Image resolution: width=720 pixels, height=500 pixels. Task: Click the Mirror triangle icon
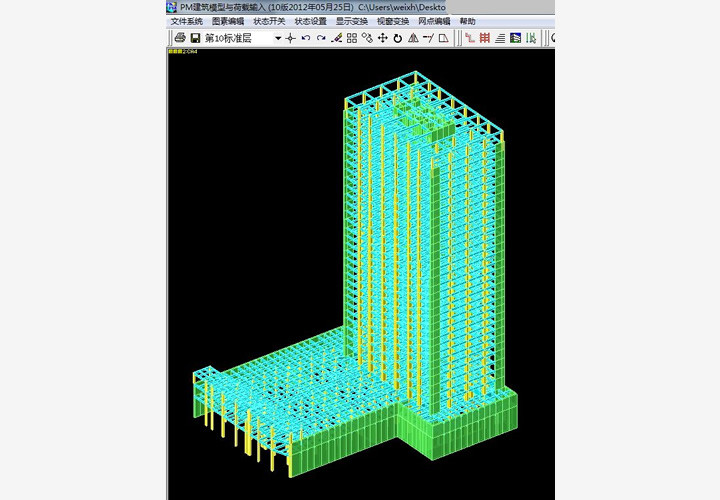pos(412,38)
